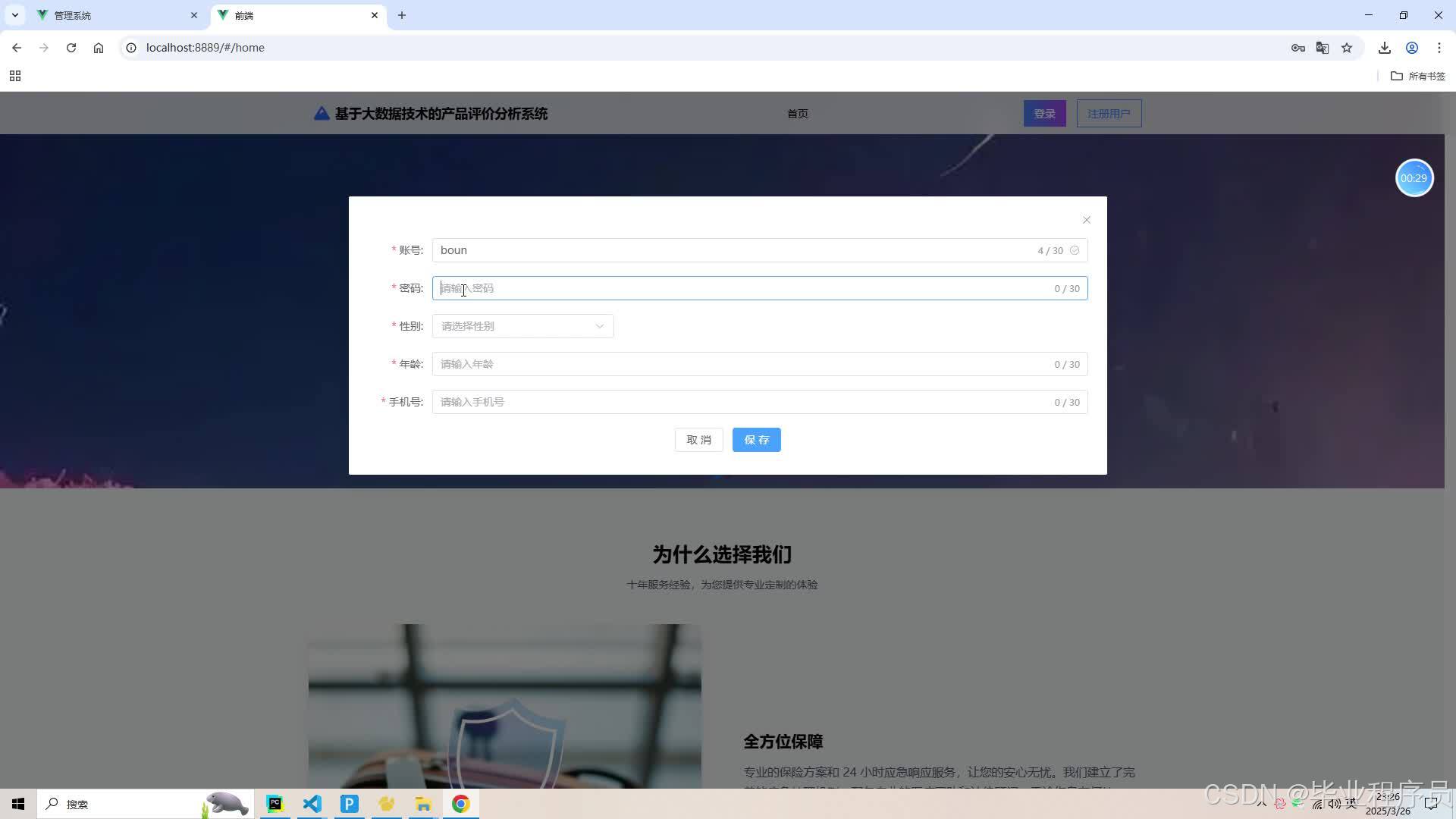Click the taskbar clock showing 2025/3/26
The width and height of the screenshot is (1456, 819).
1388,804
